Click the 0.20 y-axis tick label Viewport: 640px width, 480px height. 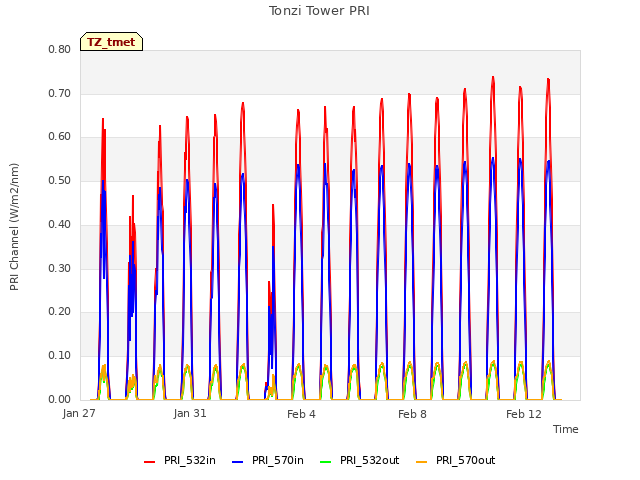(60, 311)
